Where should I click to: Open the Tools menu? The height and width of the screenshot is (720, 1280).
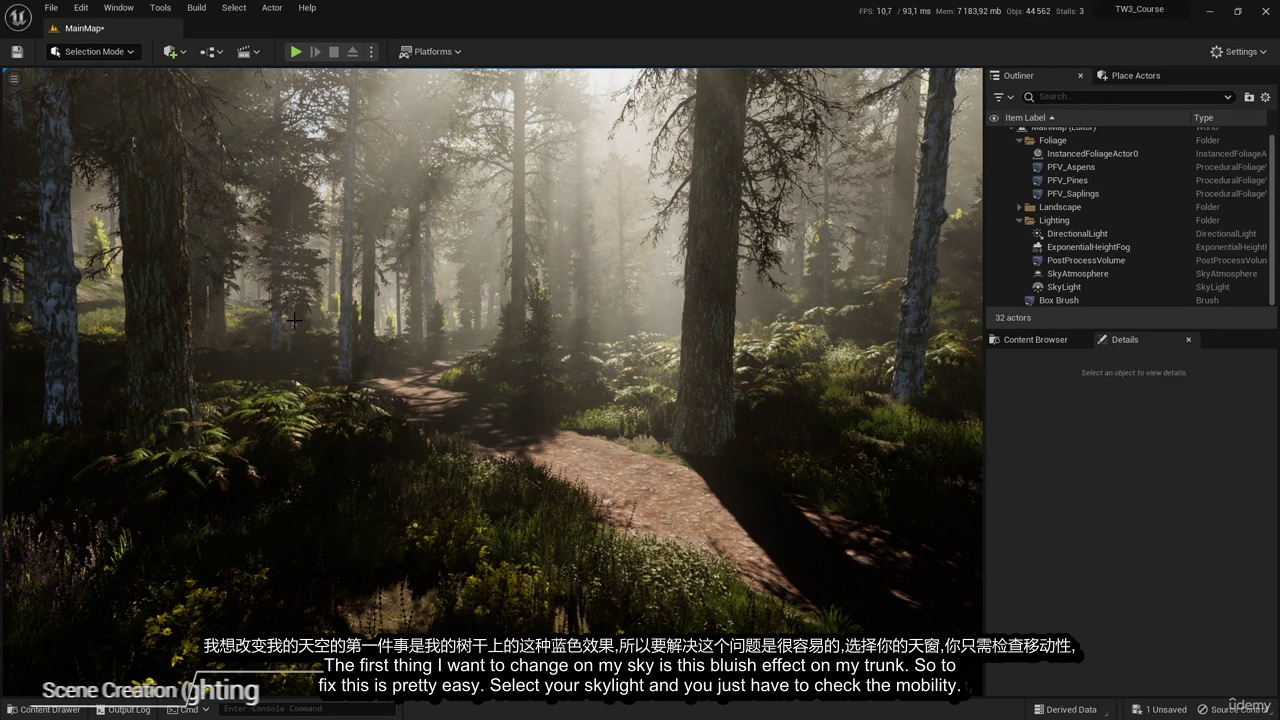click(x=160, y=8)
